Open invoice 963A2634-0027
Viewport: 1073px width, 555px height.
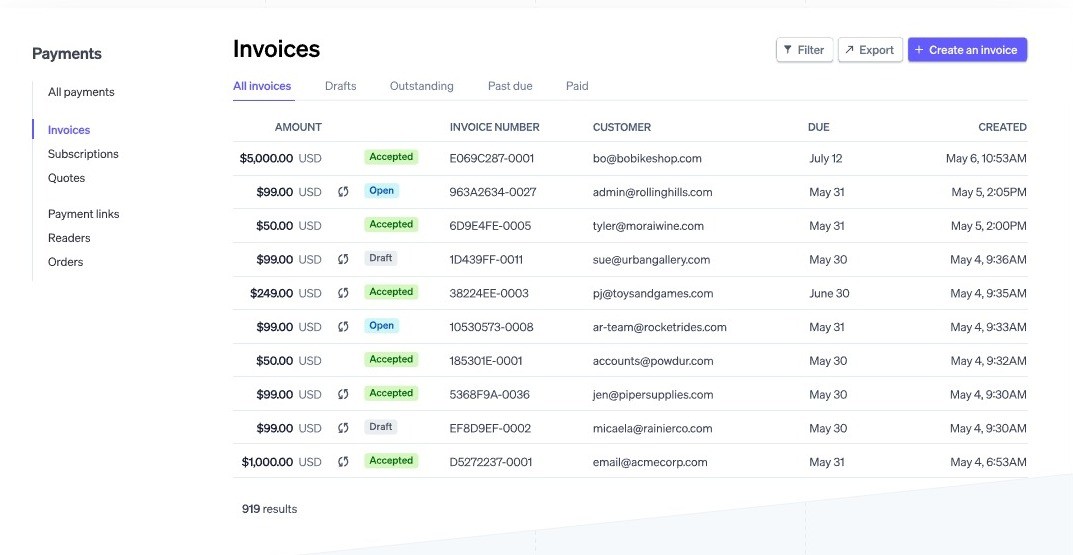click(493, 192)
